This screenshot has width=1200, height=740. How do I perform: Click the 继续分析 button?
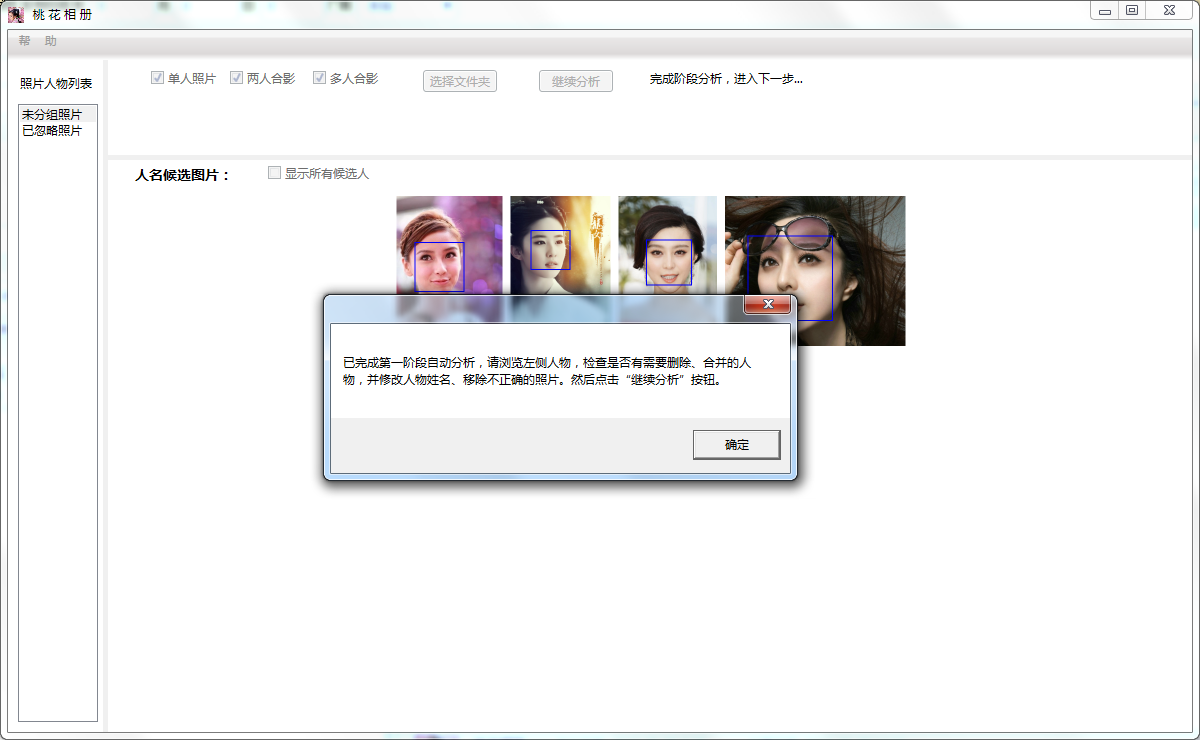[576, 82]
